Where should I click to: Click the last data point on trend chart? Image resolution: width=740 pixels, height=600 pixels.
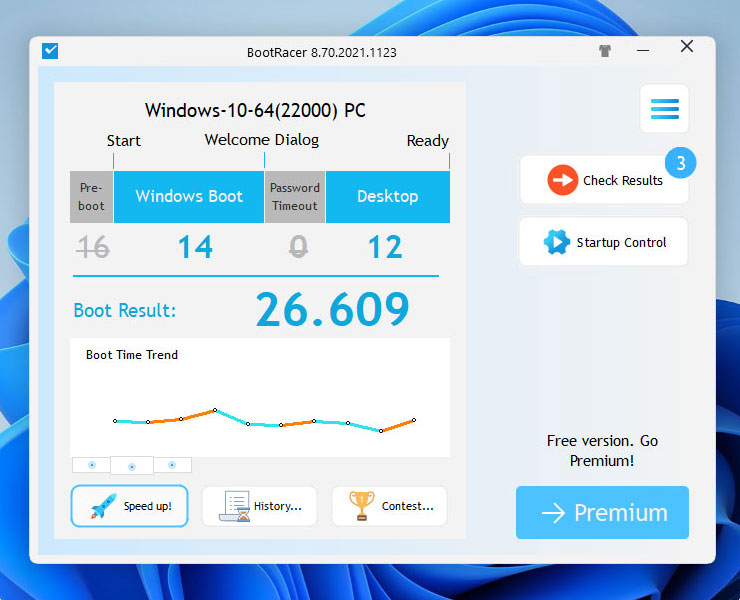(x=414, y=420)
